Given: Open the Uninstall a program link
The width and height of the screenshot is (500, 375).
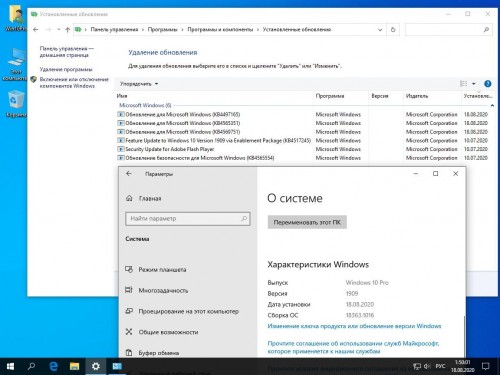Looking at the screenshot, I should 66,69.
